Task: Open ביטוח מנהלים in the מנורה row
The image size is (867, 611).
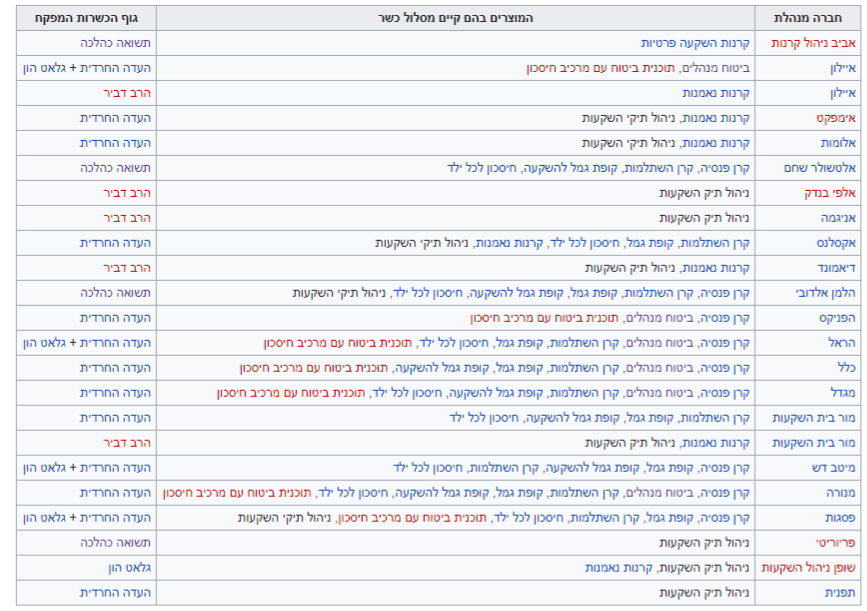Action: pos(660,492)
